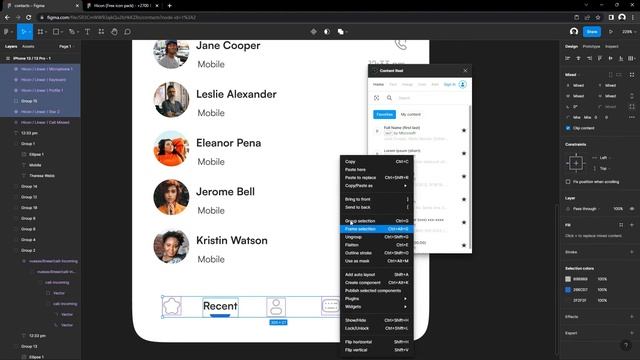Open the Top vertical constraint dropdown
Viewport: 640px width, 360px height.
[x=603, y=168]
